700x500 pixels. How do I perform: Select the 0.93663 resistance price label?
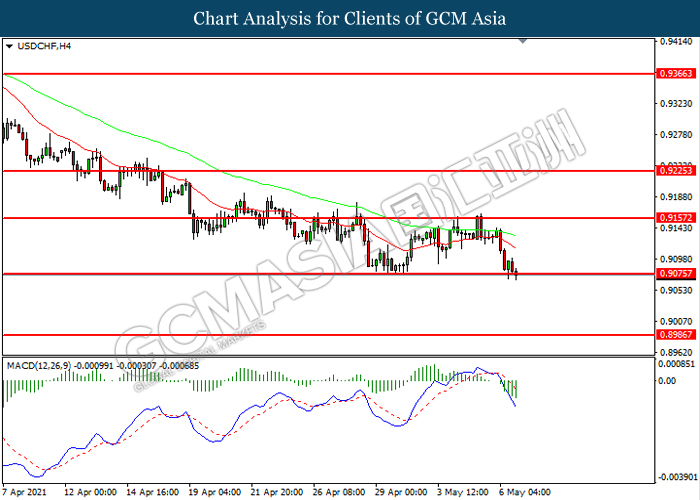point(676,73)
